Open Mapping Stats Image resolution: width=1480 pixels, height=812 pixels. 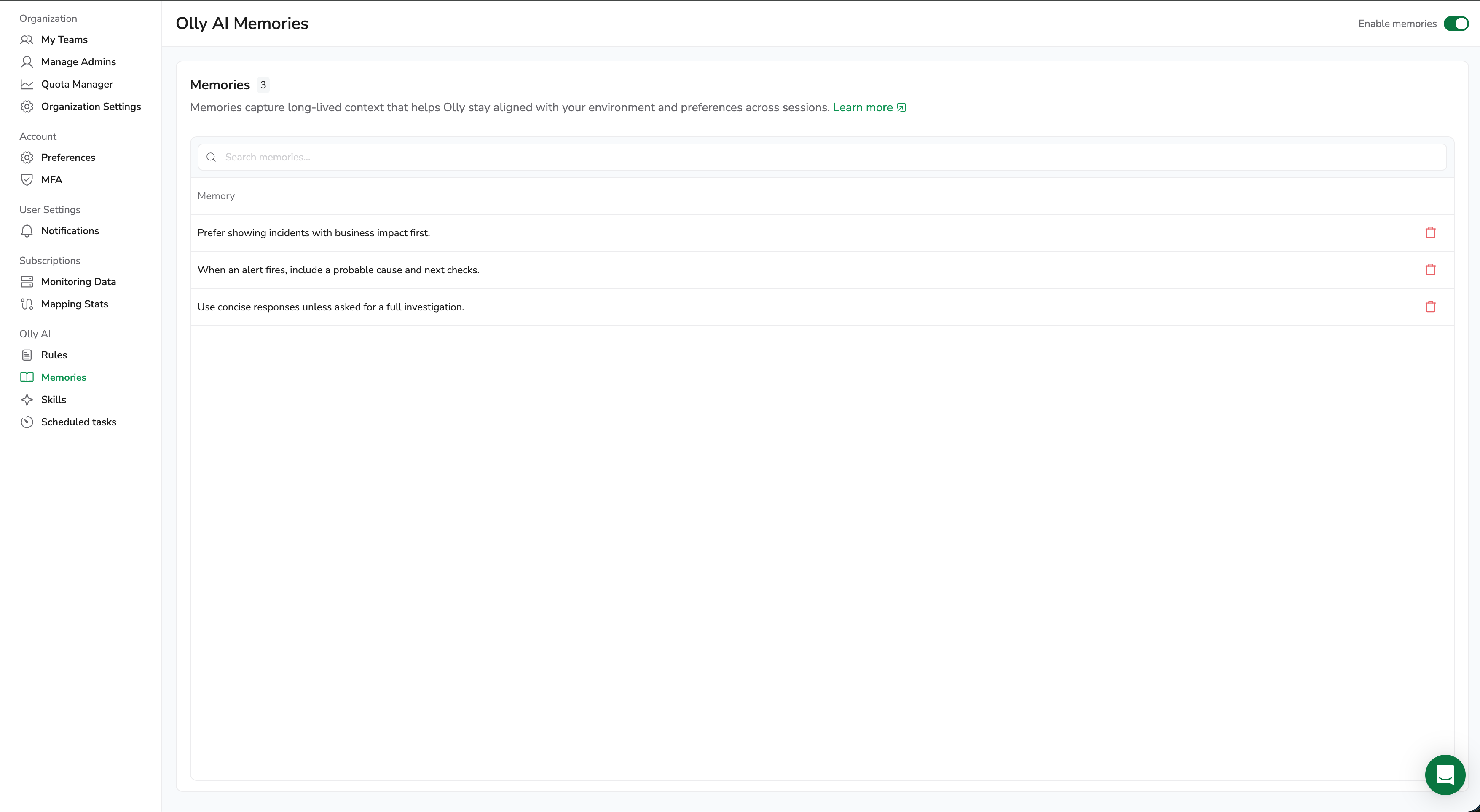pos(74,304)
